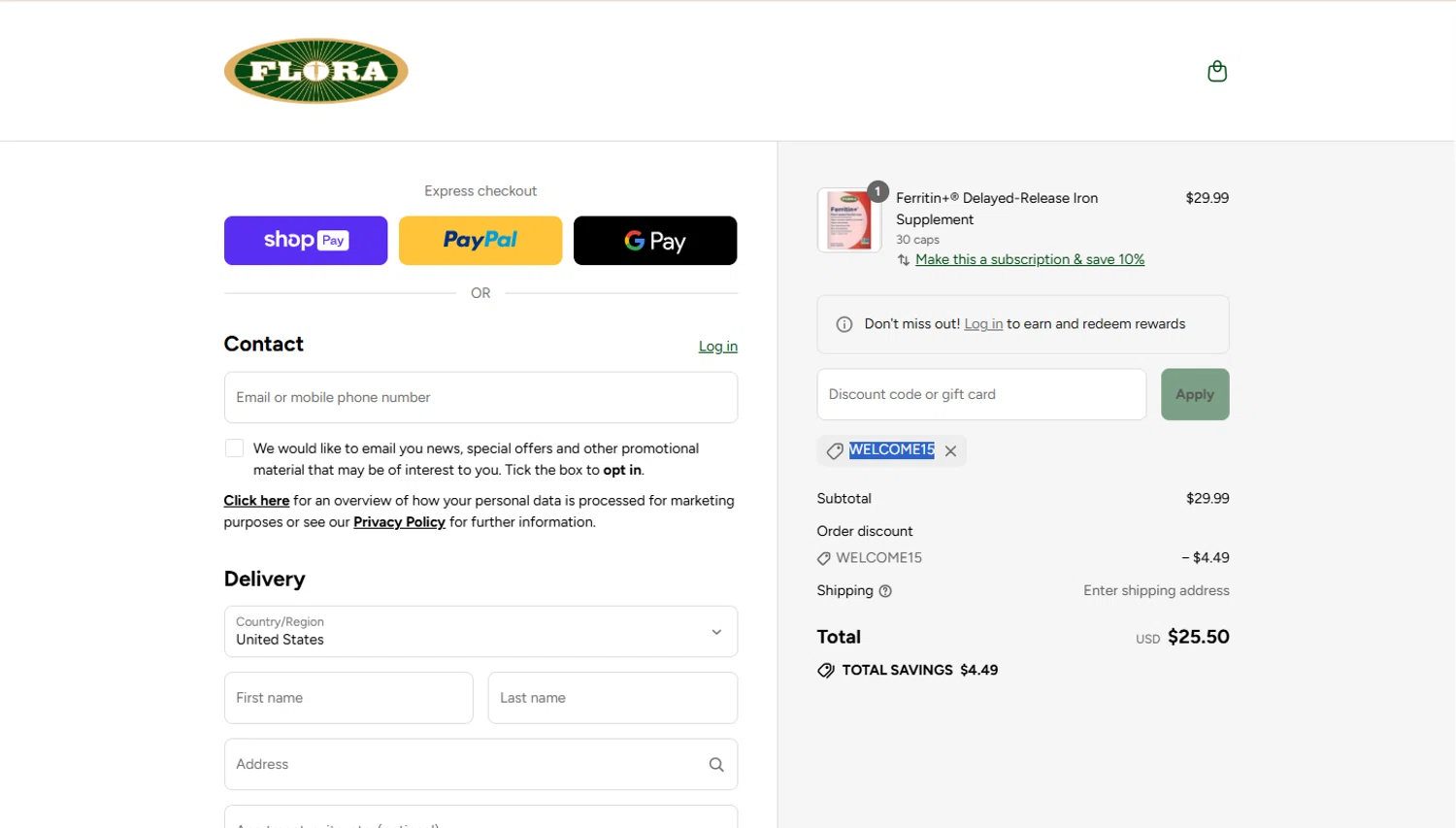The image size is (1456, 828).
Task: Open the Country/Region dropdown
Action: [x=480, y=632]
